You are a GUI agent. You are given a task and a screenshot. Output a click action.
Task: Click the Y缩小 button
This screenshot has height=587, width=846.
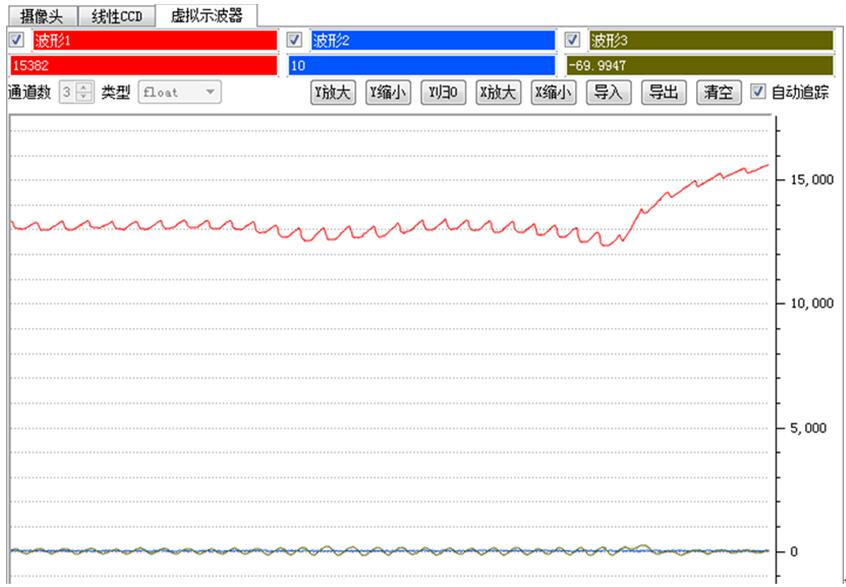tap(388, 92)
